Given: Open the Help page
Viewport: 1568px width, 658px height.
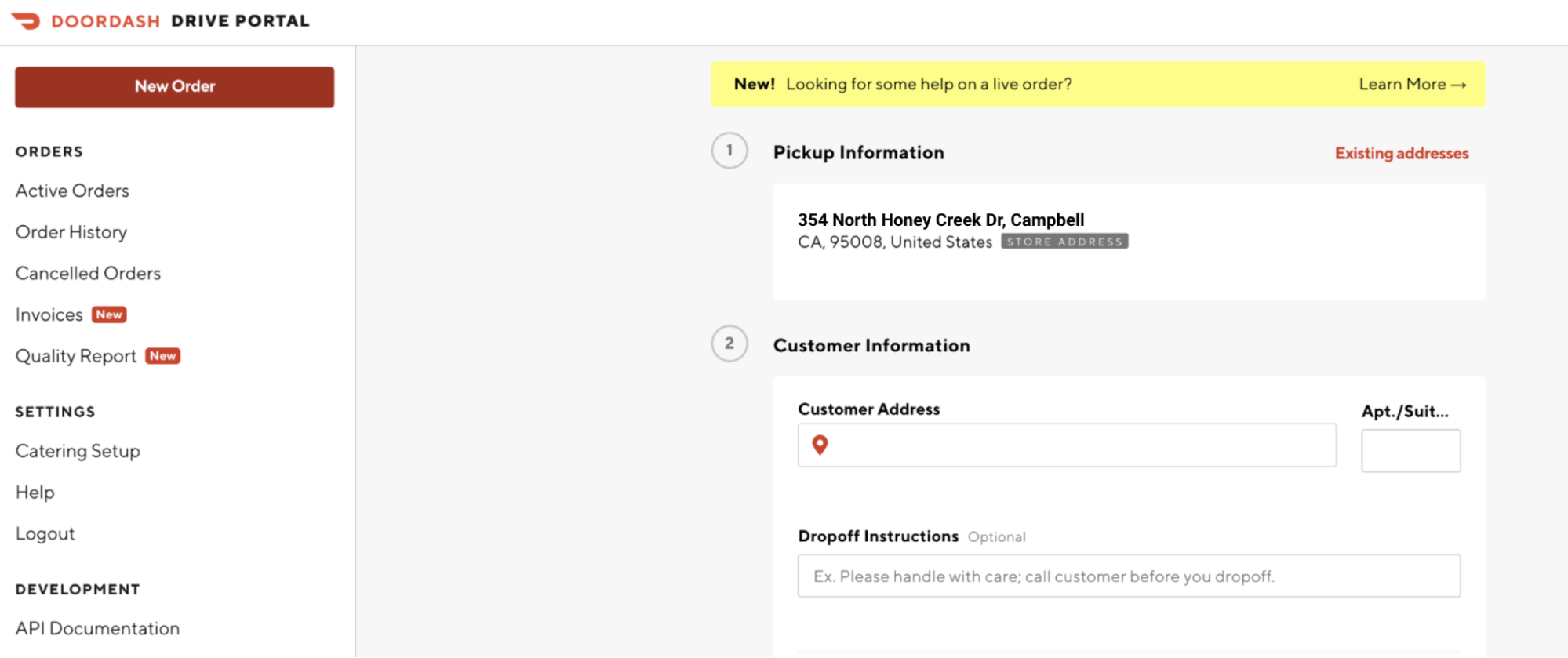Looking at the screenshot, I should pyautogui.click(x=35, y=493).
